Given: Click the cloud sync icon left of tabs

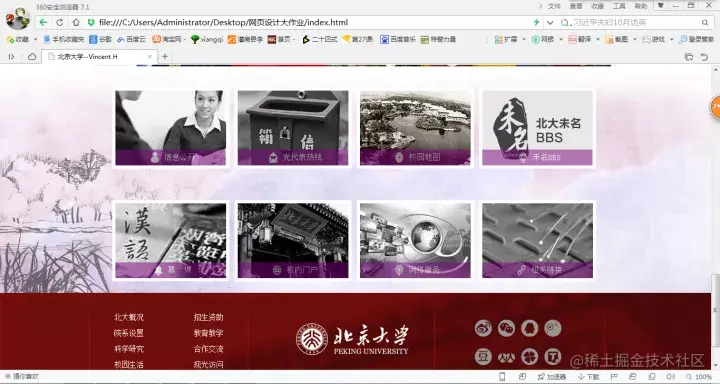Looking at the screenshot, I should pyautogui.click(x=32, y=56).
